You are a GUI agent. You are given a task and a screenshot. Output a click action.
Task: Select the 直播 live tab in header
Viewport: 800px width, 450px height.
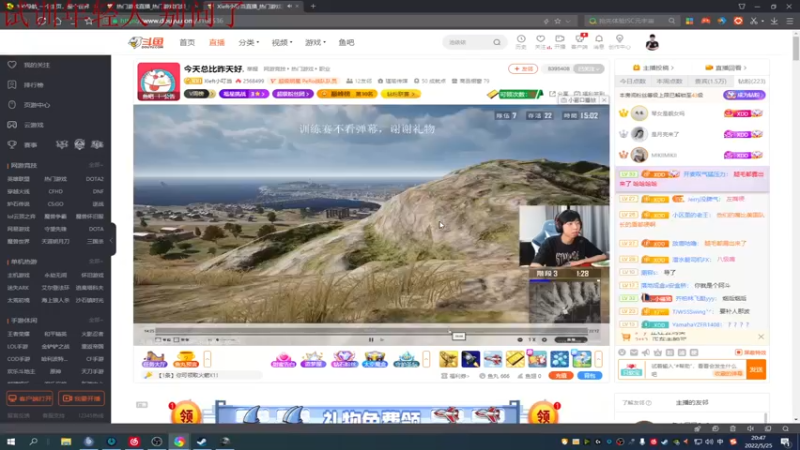(217, 43)
